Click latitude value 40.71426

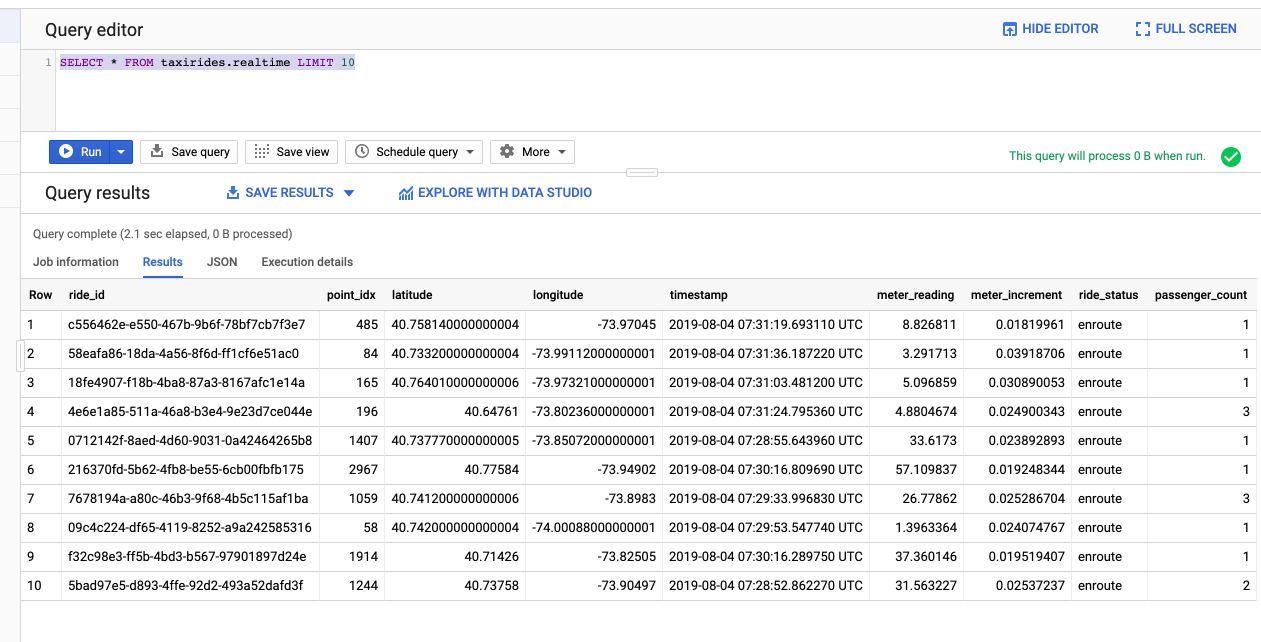(x=493, y=556)
